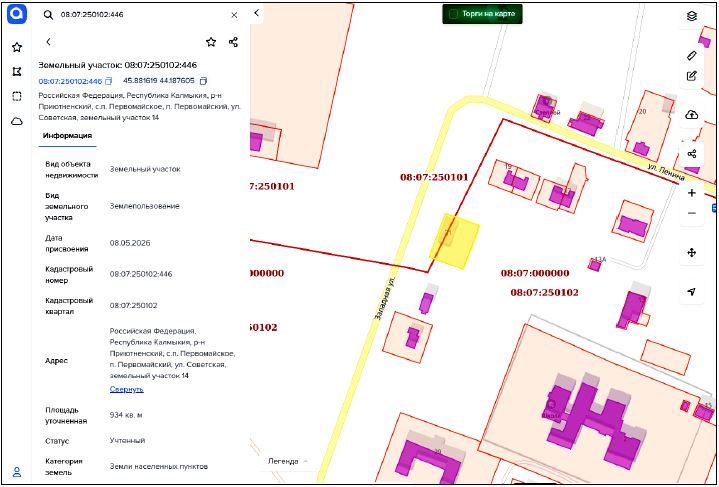Go back with the left arrow
Image resolution: width=719 pixels, height=487 pixels.
tap(48, 42)
